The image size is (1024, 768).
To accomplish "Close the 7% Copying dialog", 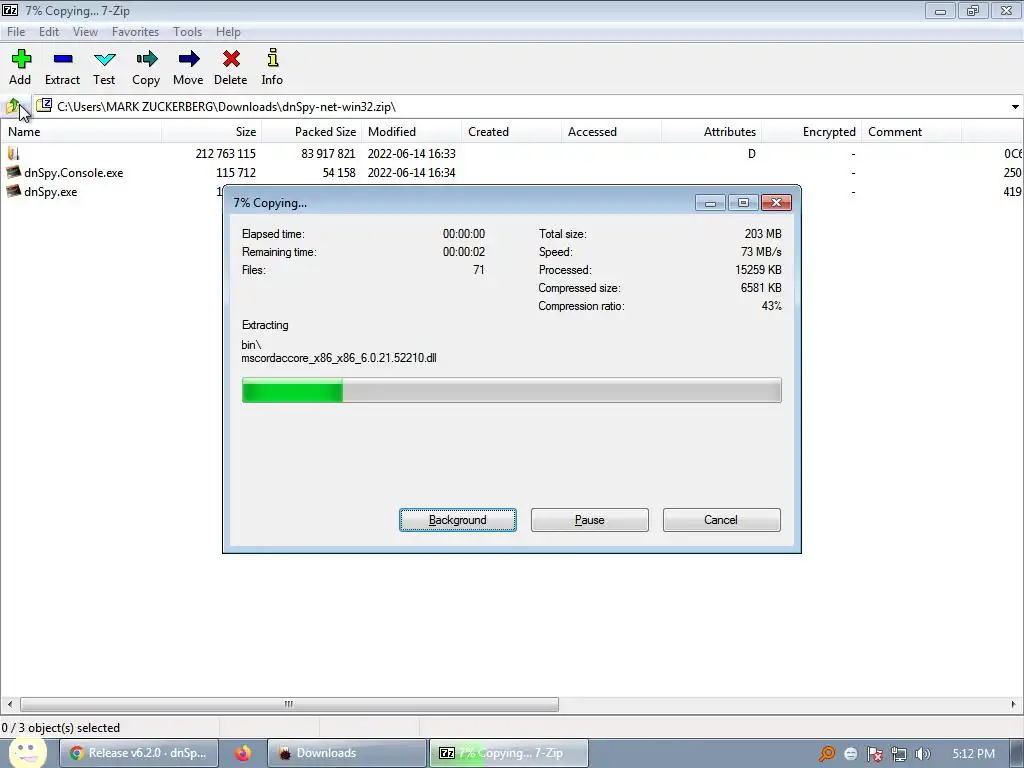I will coord(776,202).
